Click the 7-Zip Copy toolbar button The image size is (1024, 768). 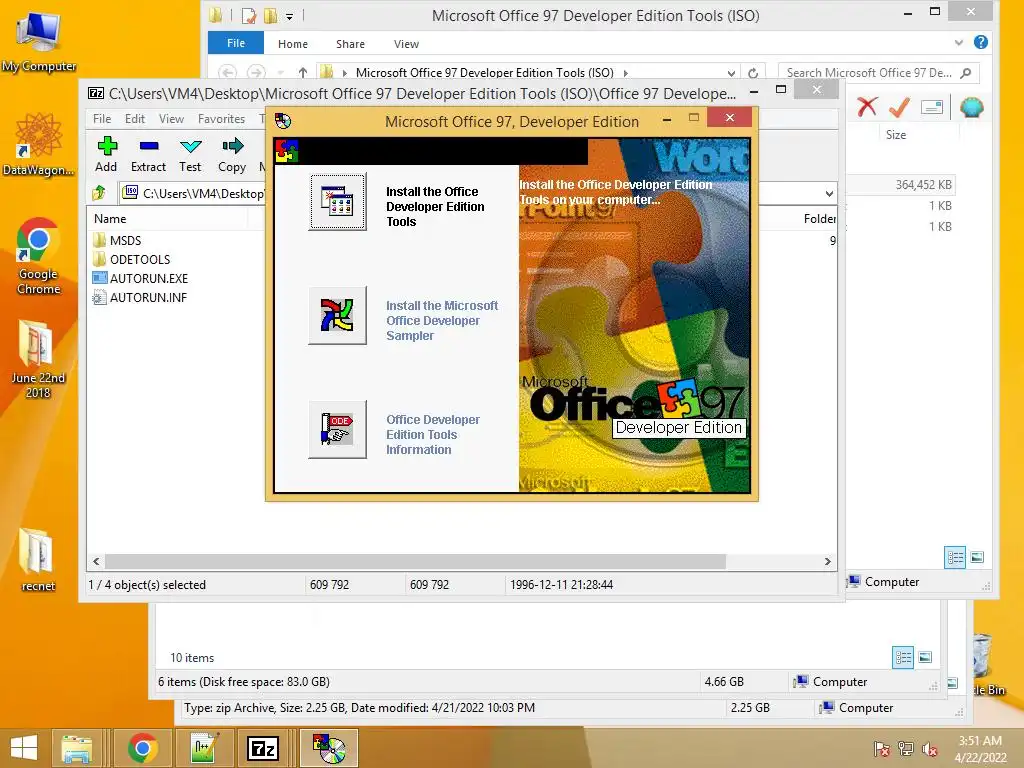click(232, 155)
